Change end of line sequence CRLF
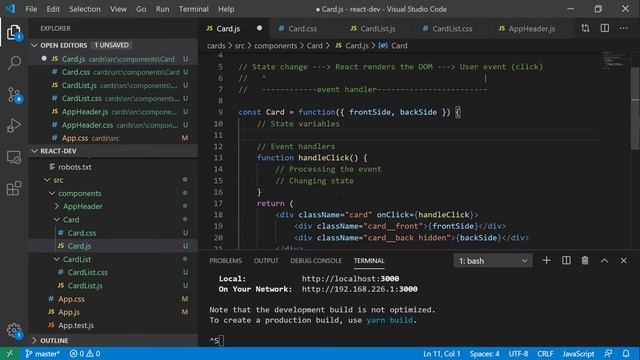The image size is (640, 360). (x=545, y=353)
